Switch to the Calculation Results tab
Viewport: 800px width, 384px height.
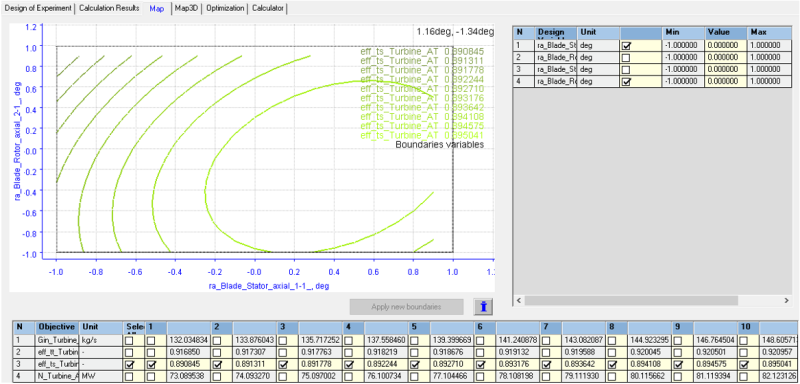109,9
